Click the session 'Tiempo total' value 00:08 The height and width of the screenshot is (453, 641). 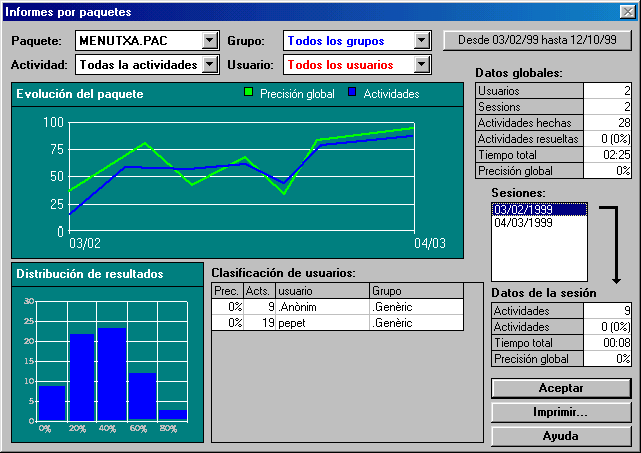coord(607,343)
